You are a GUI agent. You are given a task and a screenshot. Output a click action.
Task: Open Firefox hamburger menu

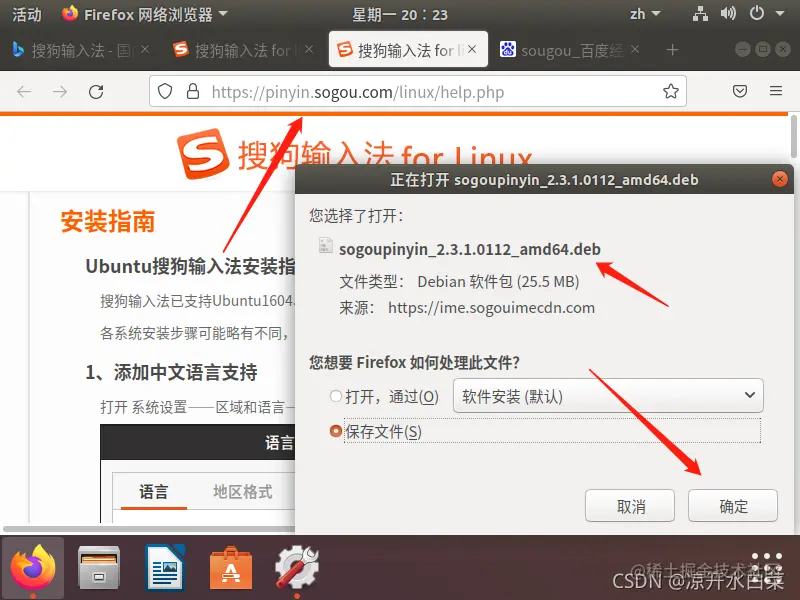[x=776, y=91]
